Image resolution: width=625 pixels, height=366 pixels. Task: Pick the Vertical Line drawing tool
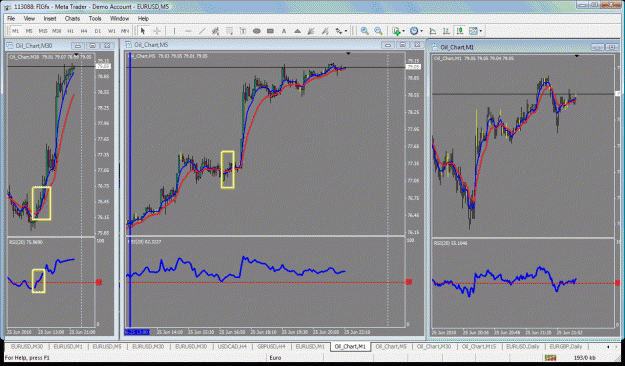point(174,31)
